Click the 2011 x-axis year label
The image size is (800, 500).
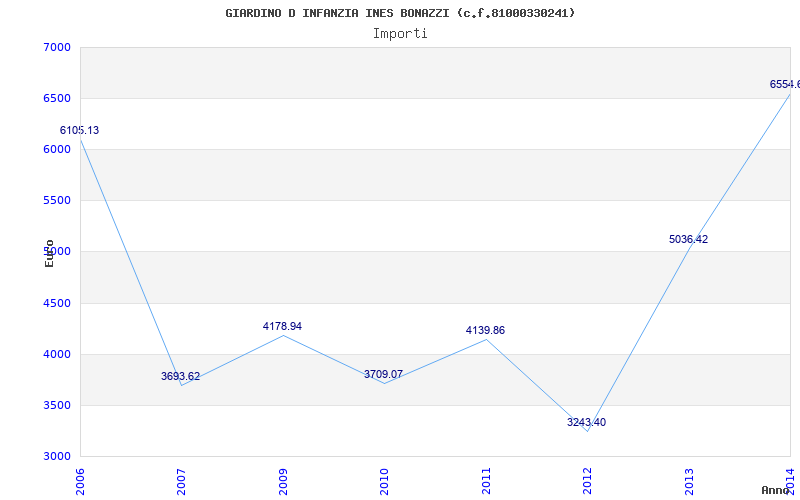[486, 481]
